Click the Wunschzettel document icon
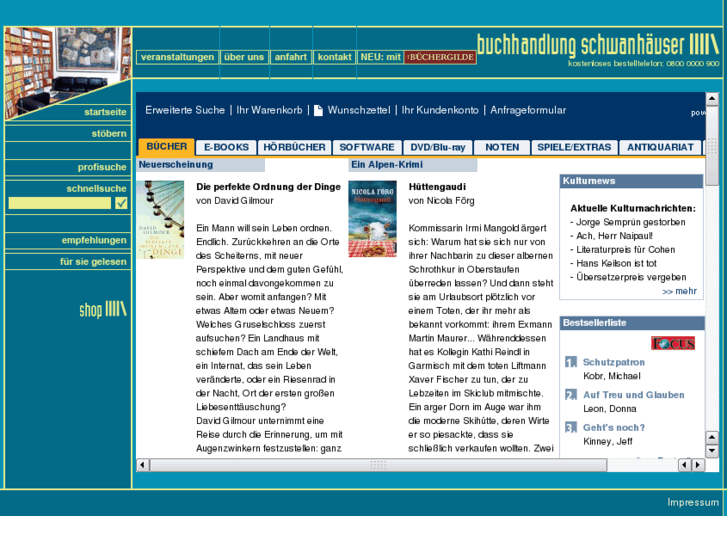Image resolution: width=727 pixels, height=545 pixels. tap(318, 110)
